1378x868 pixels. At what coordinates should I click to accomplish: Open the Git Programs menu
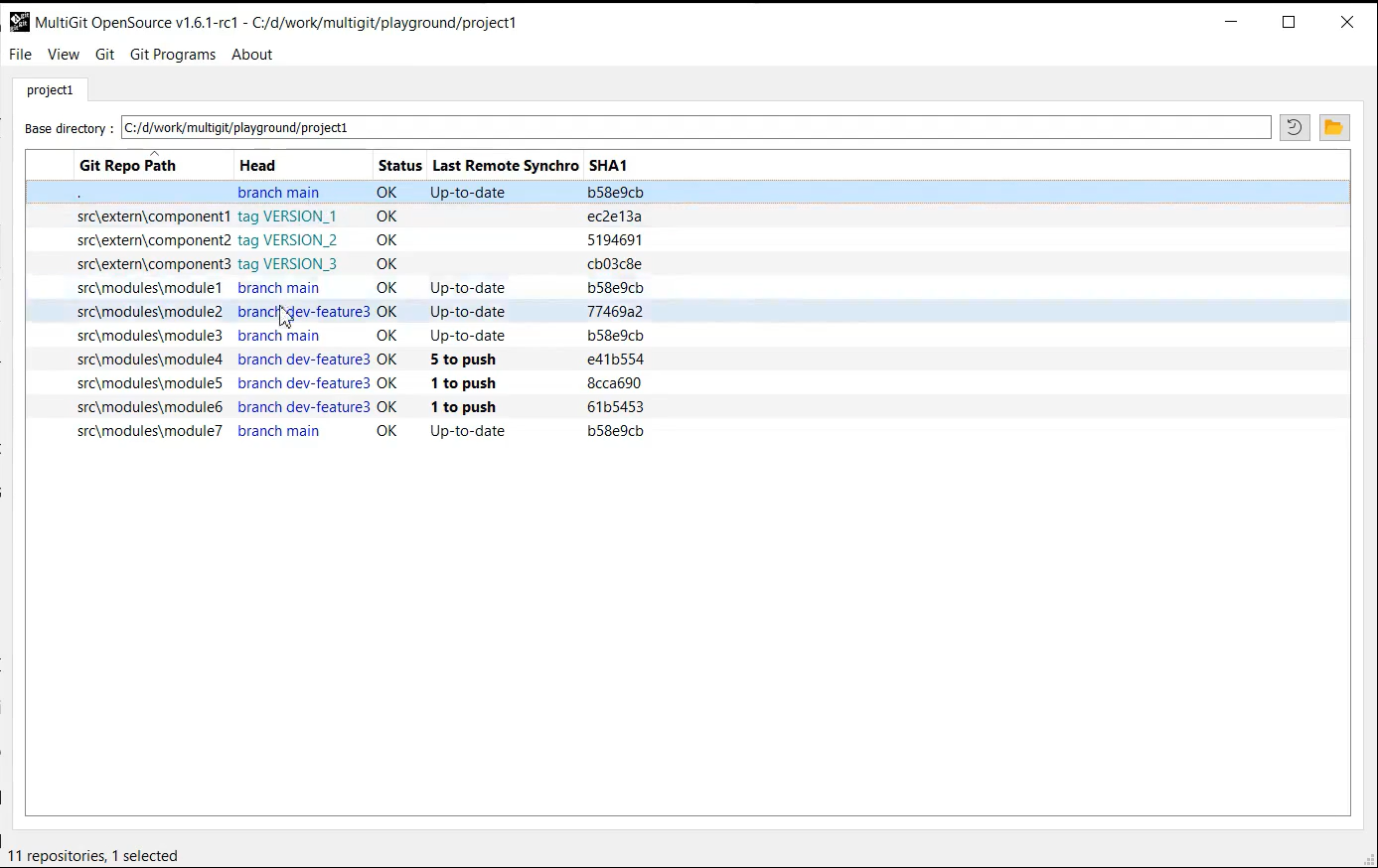[172, 55]
